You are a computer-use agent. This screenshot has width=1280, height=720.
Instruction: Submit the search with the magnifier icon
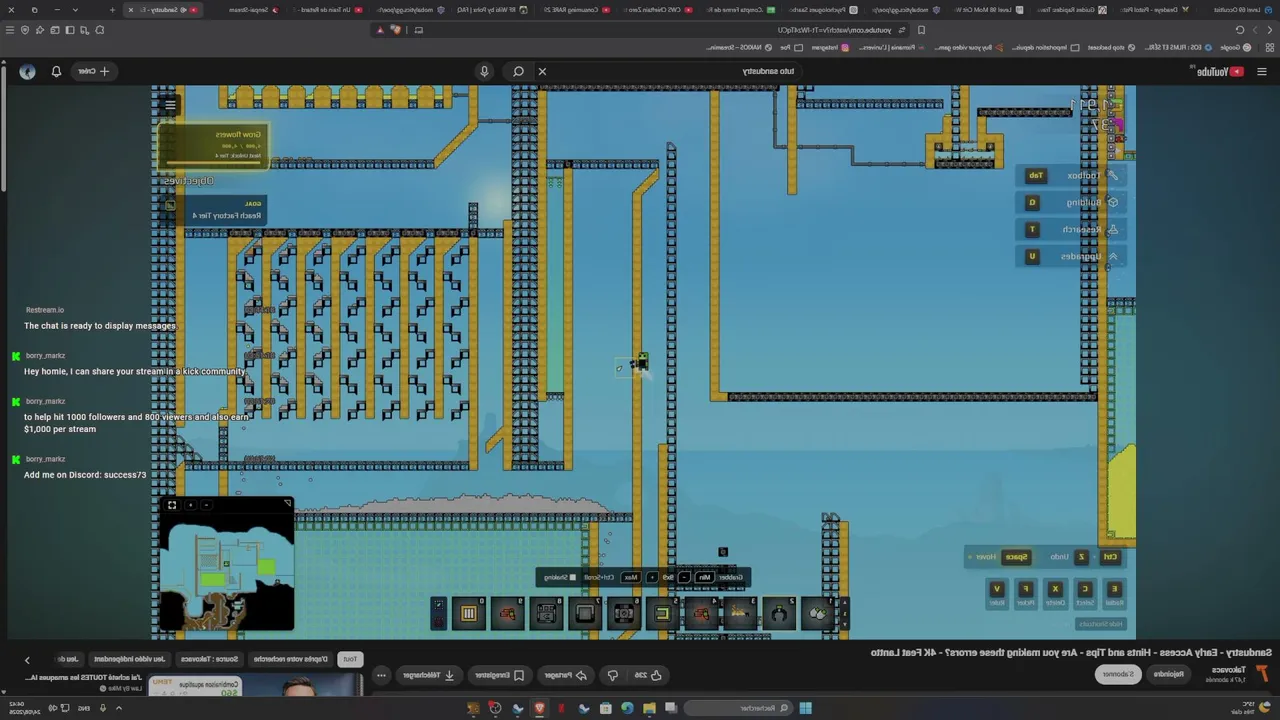pos(518,71)
